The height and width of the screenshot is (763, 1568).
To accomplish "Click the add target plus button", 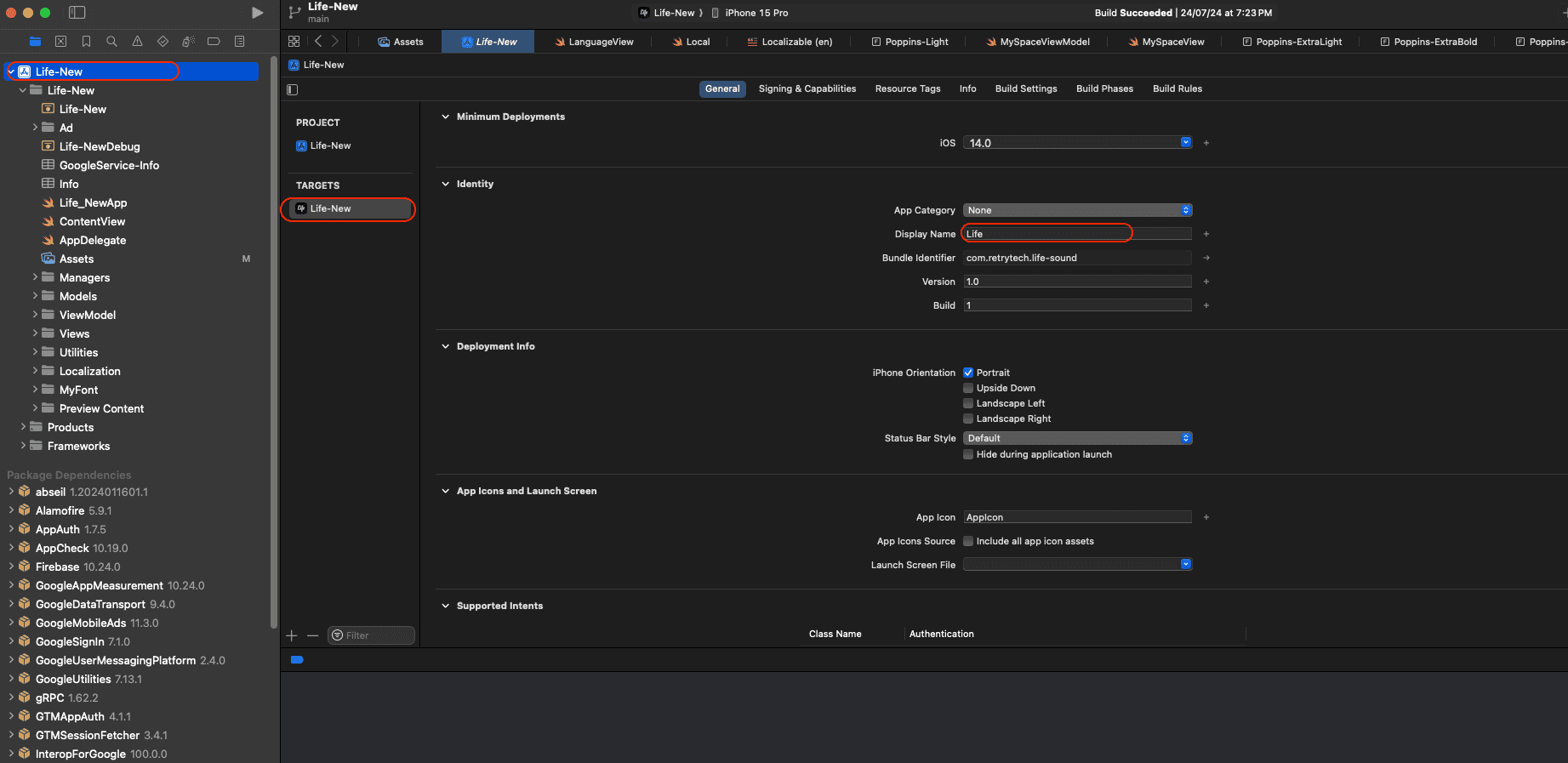I will pyautogui.click(x=292, y=635).
